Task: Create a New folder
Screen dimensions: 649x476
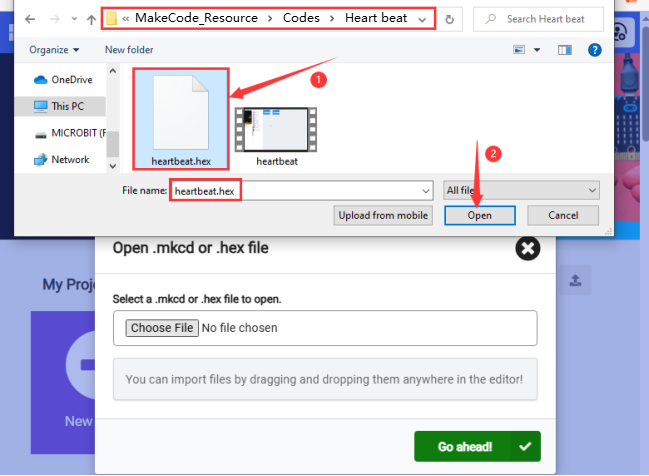Action: [x=129, y=50]
